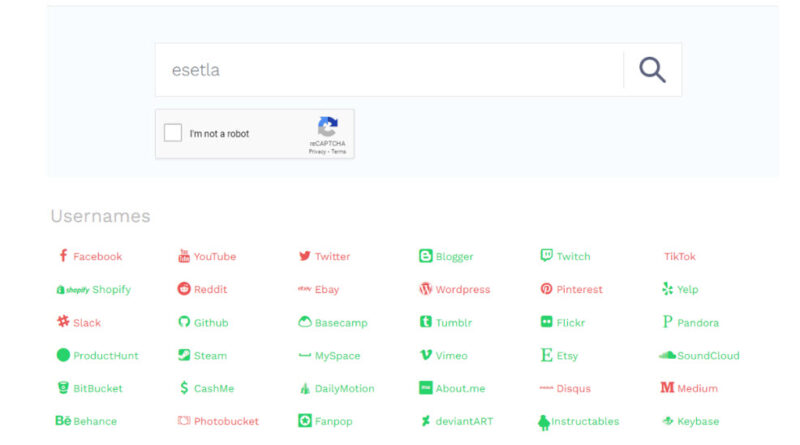Click the Vimeo V icon
Viewport: 800px width, 445px height.
[426, 355]
